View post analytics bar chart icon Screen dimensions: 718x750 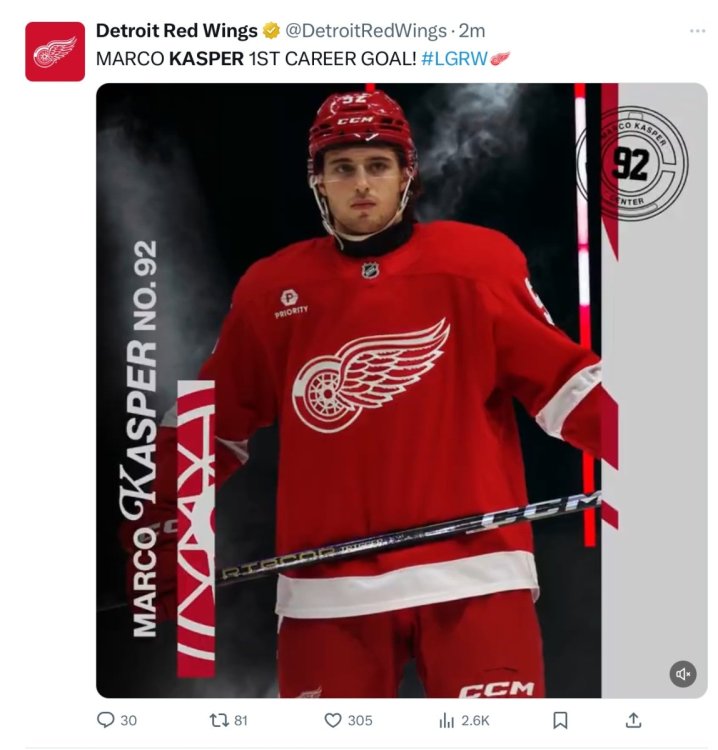tap(446, 720)
